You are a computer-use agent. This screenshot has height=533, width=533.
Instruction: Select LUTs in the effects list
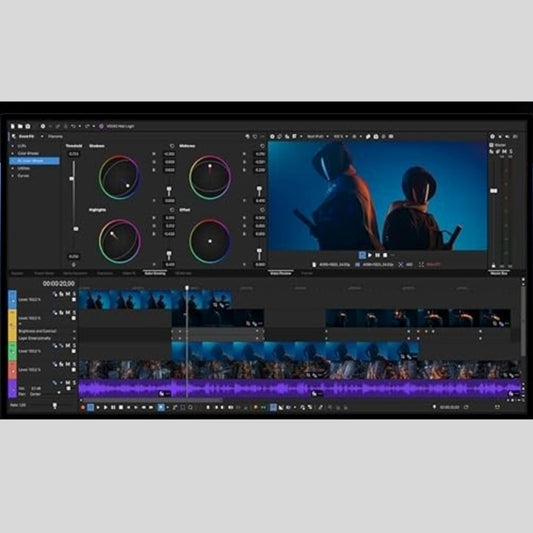click(x=22, y=146)
